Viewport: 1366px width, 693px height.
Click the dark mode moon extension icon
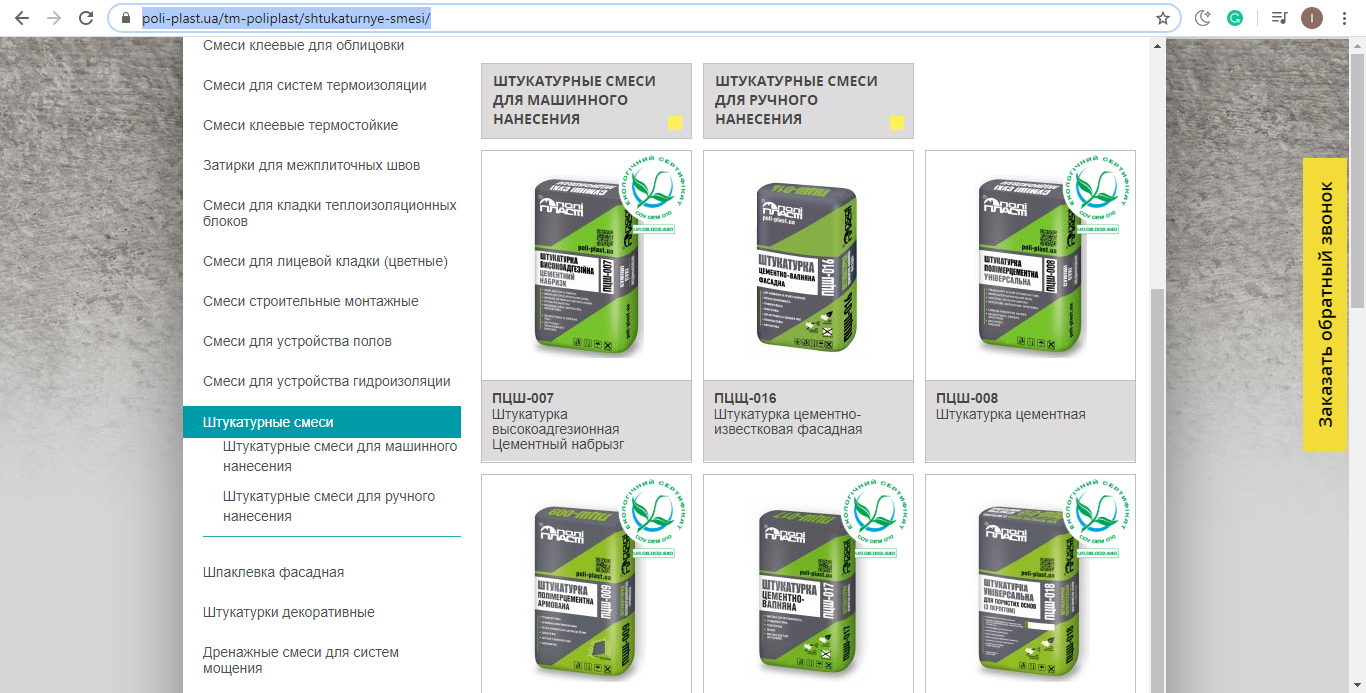click(x=1202, y=18)
